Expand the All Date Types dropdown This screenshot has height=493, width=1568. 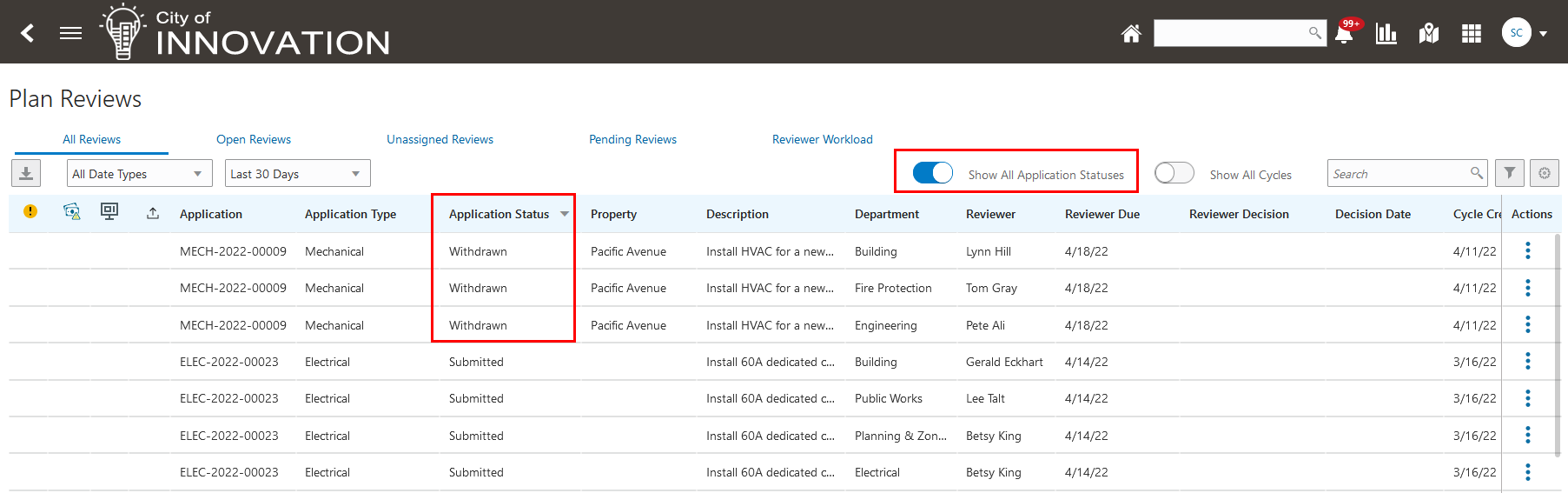139,174
